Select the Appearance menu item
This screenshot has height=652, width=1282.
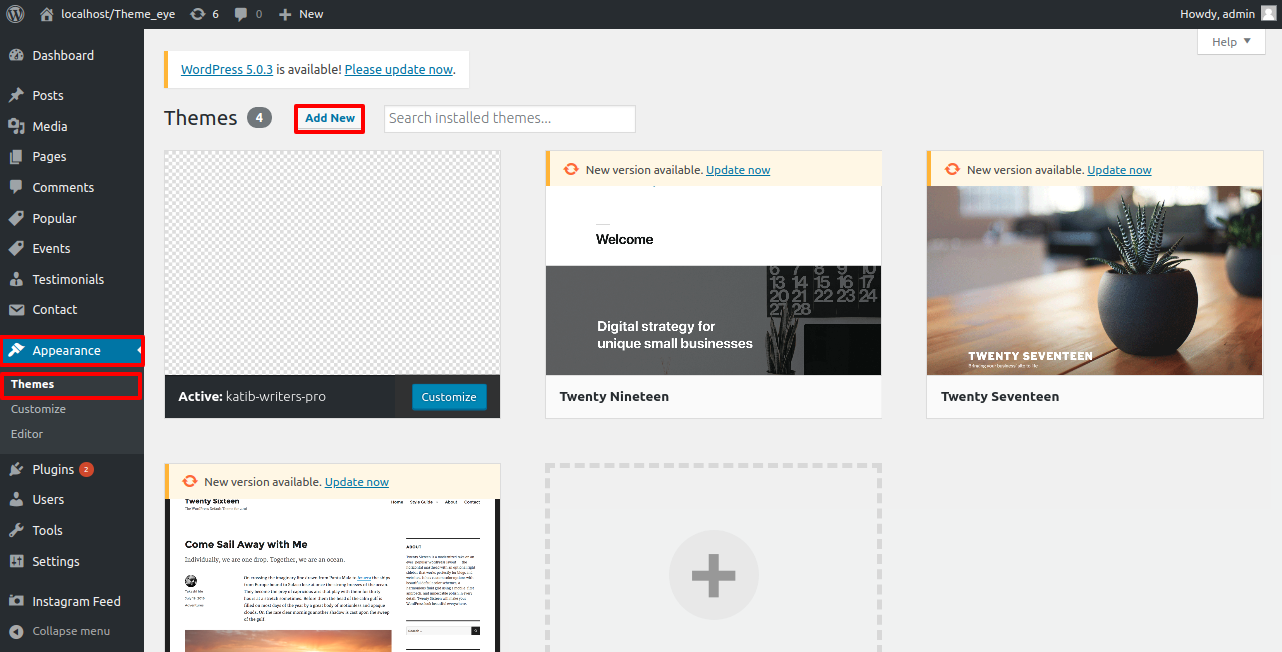point(72,351)
